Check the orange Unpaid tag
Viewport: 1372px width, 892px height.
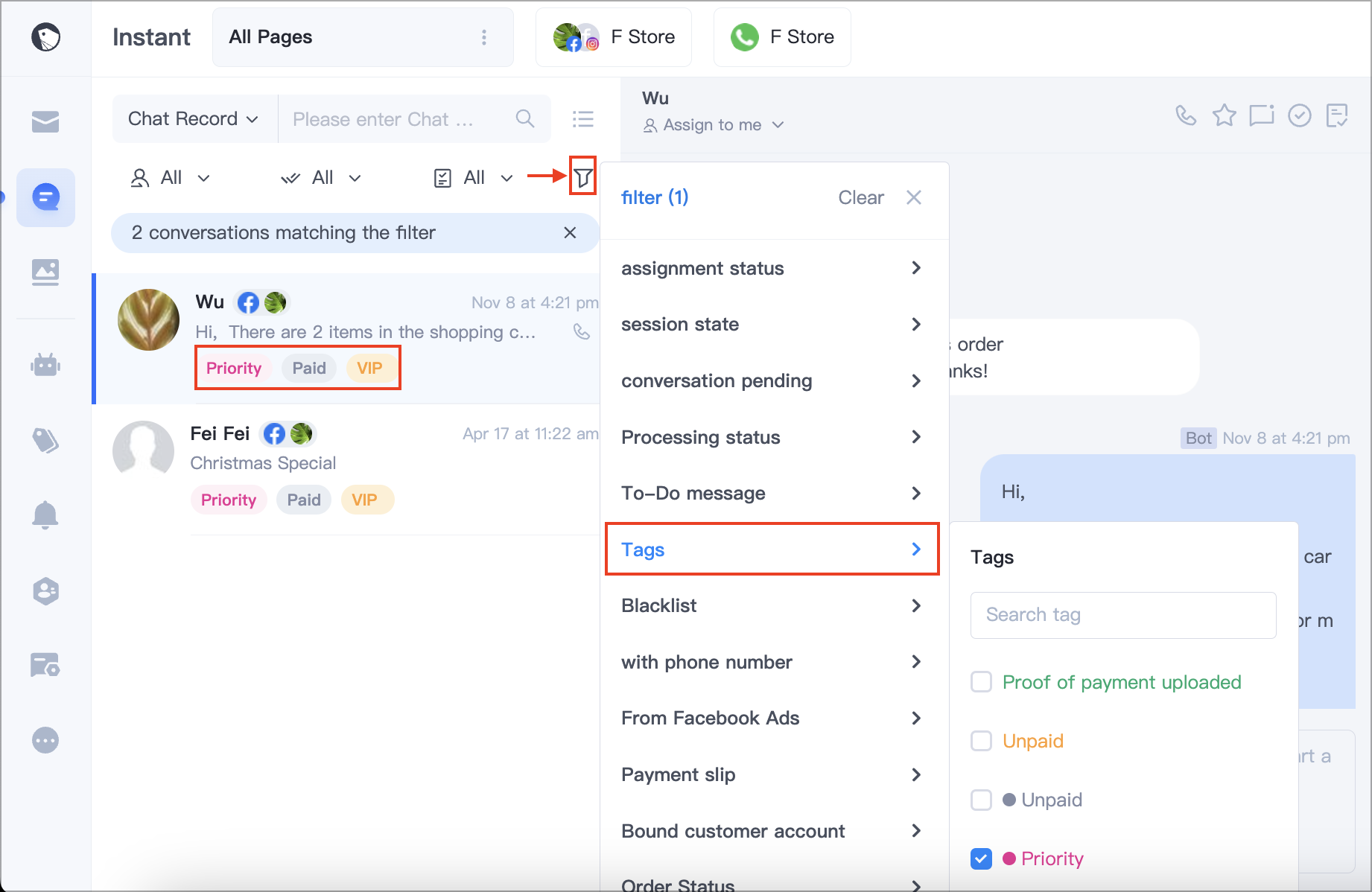click(x=981, y=741)
